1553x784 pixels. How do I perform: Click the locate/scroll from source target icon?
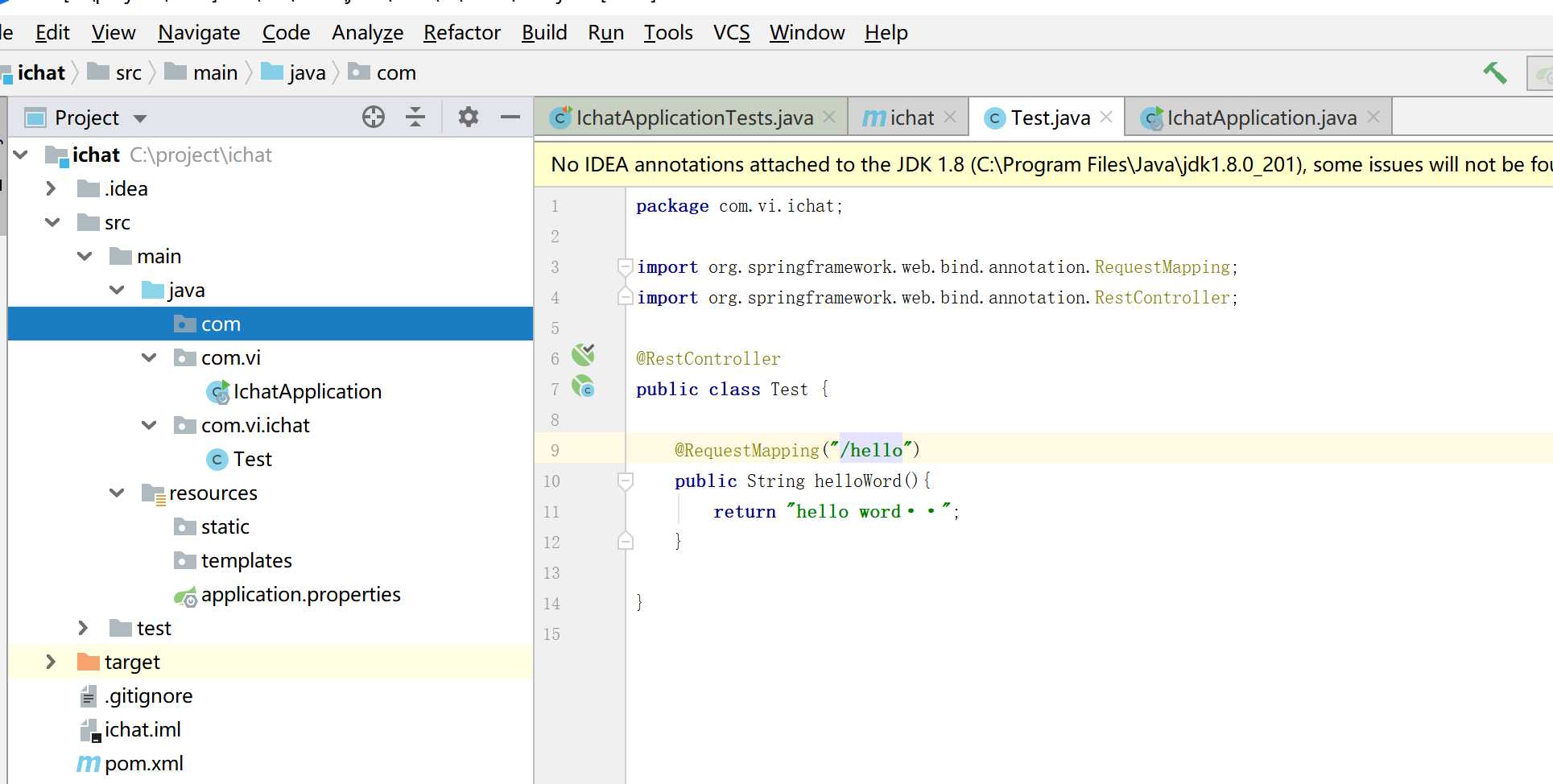[x=374, y=117]
